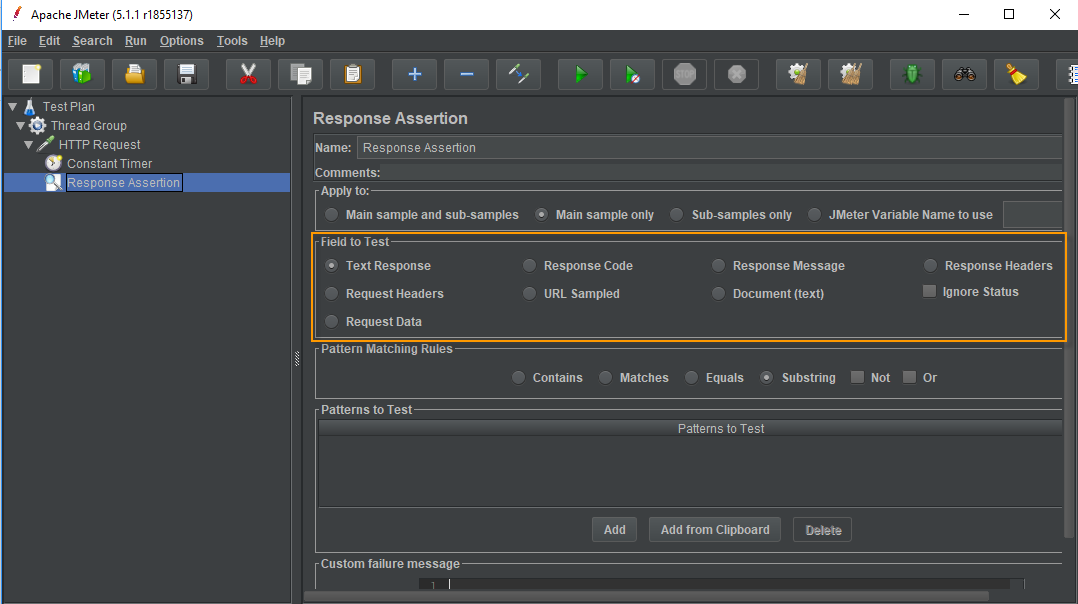Open the Run menu
Screen dimensions: 1078x604
pyautogui.click(x=135, y=41)
